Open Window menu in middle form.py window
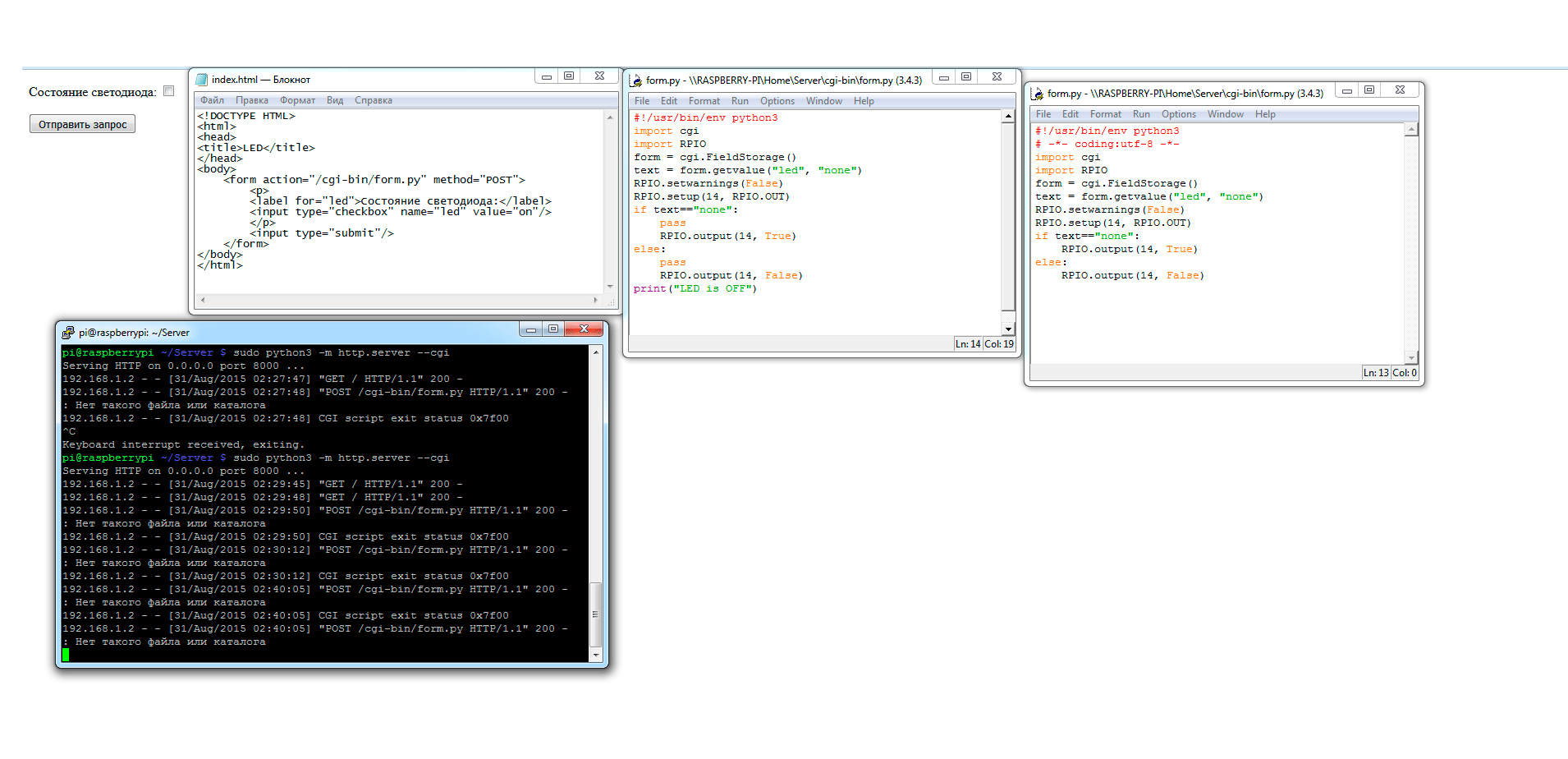1568x759 pixels. click(824, 101)
